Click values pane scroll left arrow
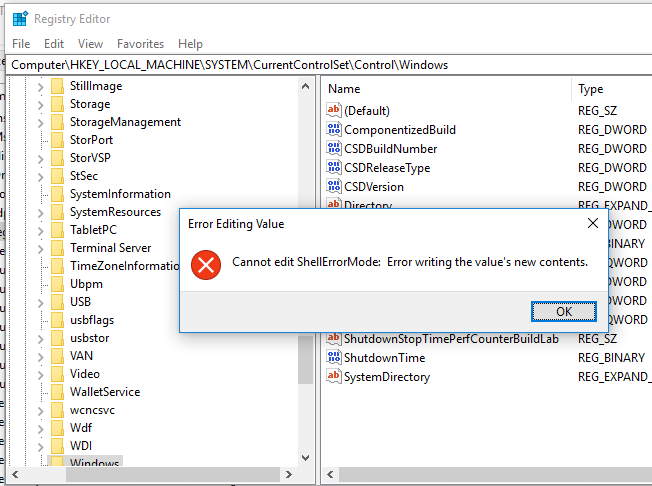This screenshot has width=652, height=486. coord(331,474)
